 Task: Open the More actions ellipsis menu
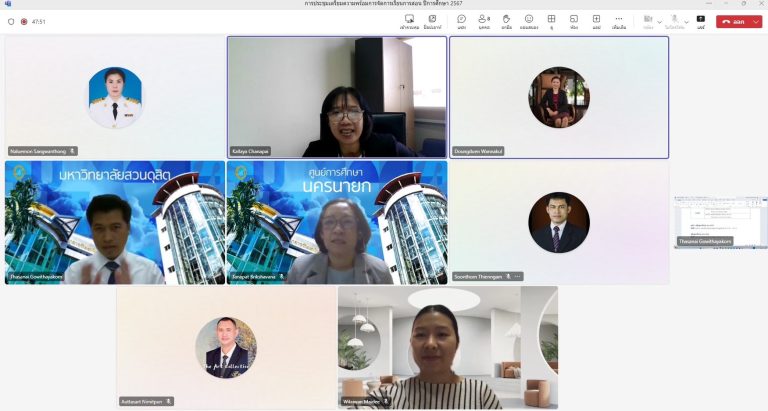(619, 20)
